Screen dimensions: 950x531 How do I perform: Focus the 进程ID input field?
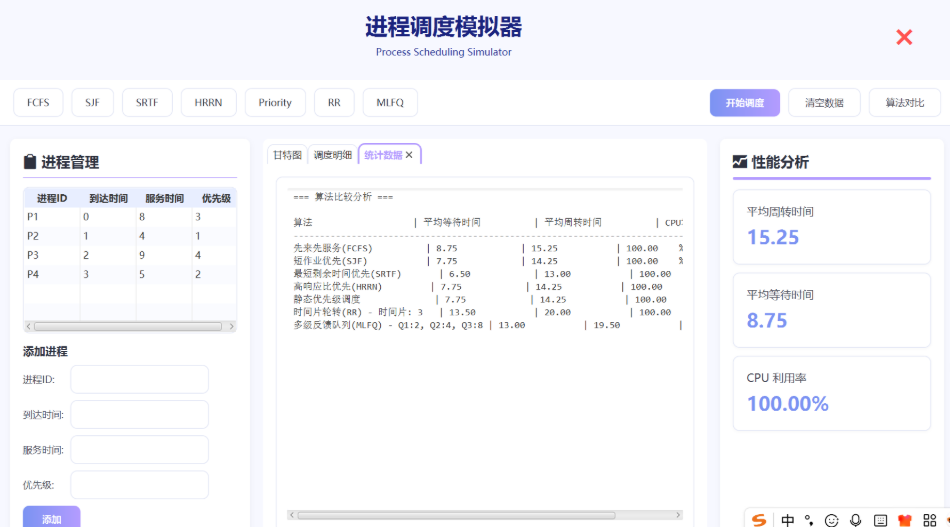click(x=139, y=379)
